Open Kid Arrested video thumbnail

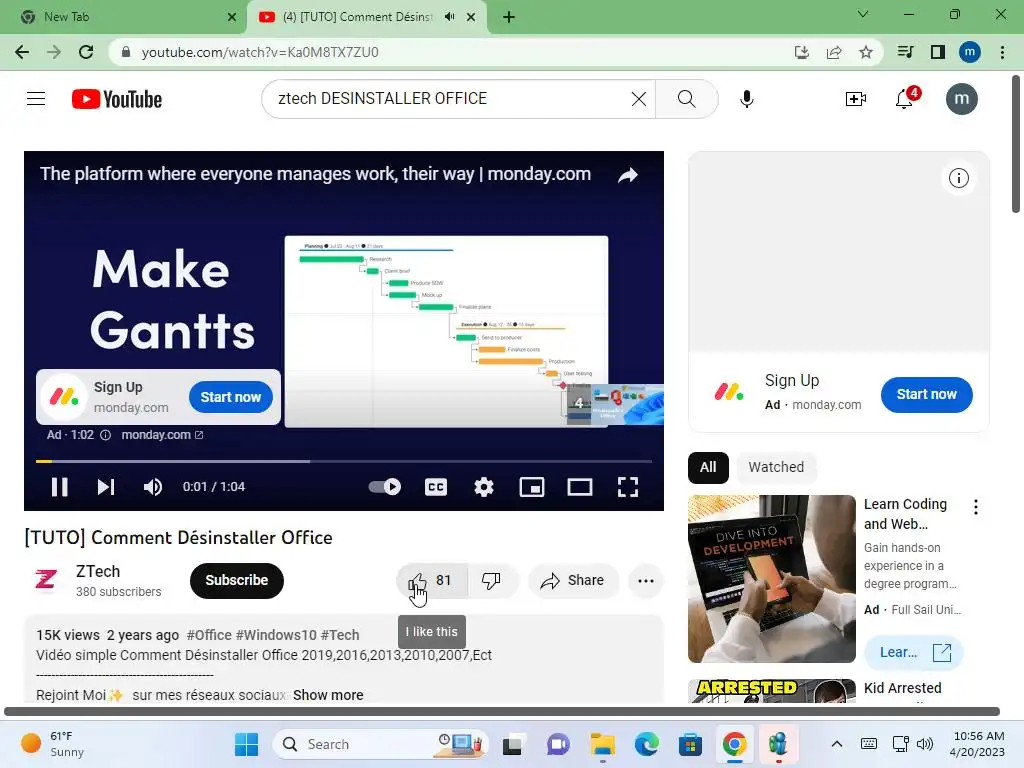tap(771, 691)
